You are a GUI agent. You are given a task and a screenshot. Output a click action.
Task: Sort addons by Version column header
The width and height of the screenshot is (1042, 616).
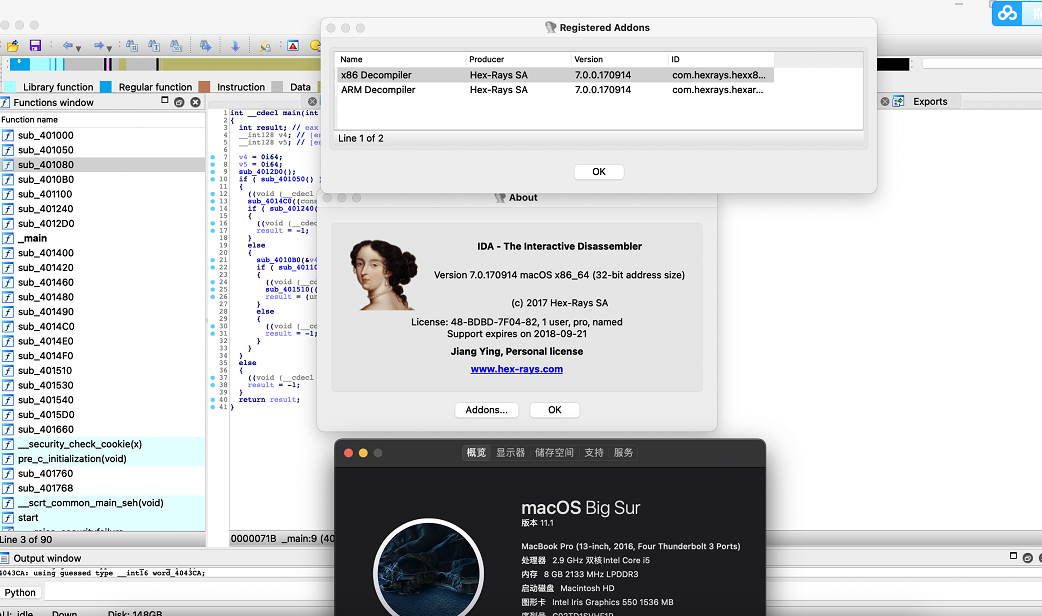pos(619,59)
